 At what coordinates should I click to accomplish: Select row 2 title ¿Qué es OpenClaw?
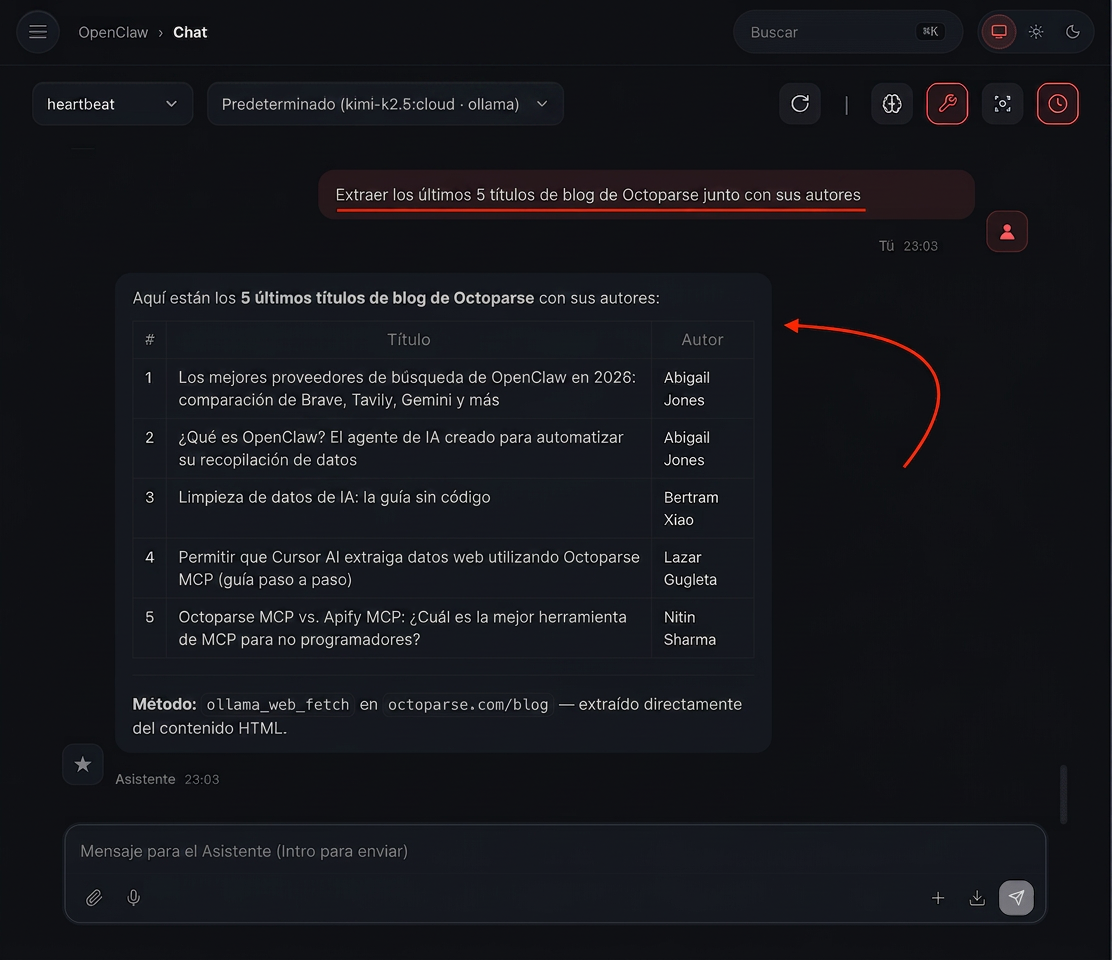[x=401, y=449]
